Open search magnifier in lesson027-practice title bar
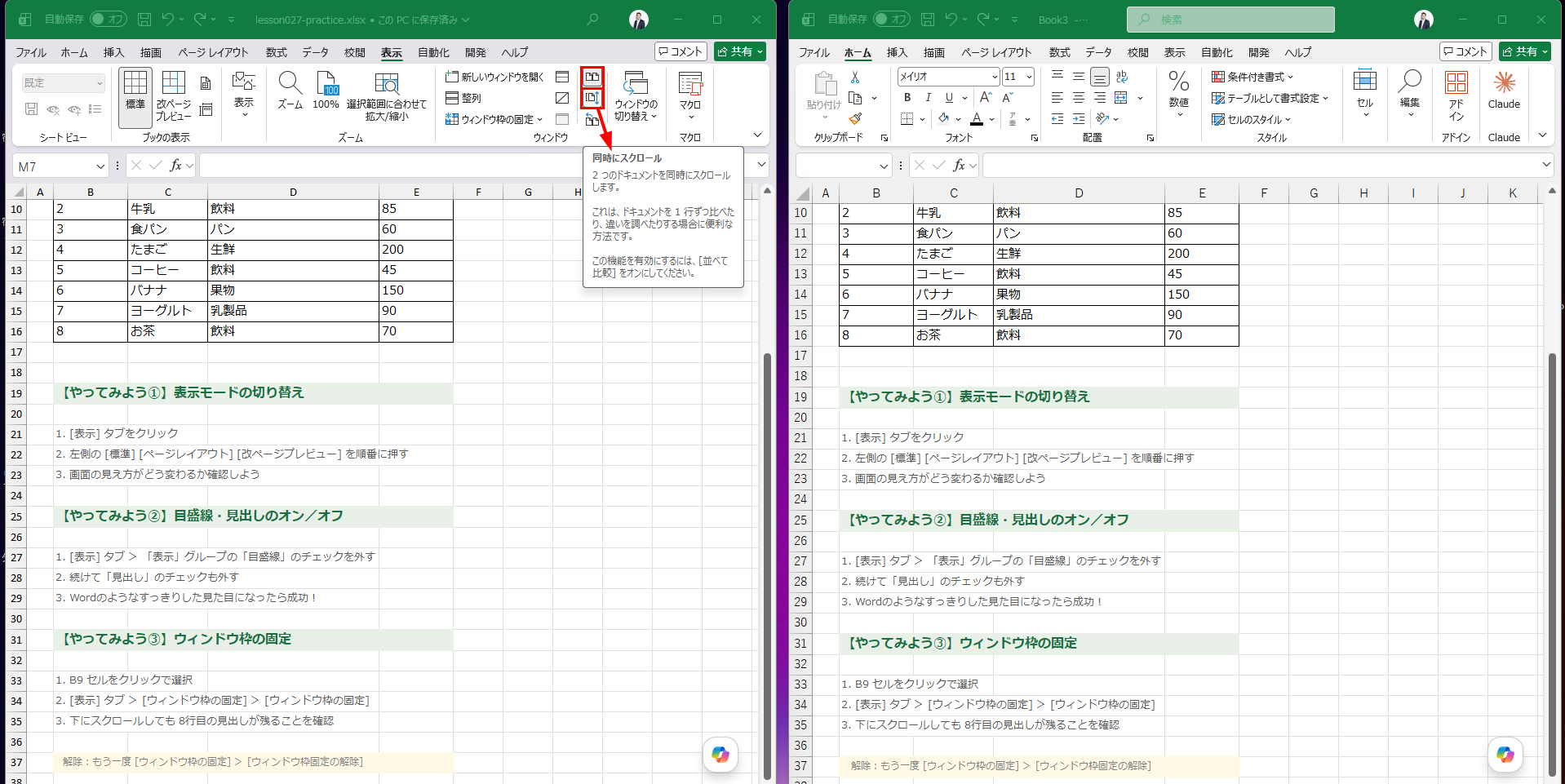This screenshot has width=1565, height=784. [593, 19]
